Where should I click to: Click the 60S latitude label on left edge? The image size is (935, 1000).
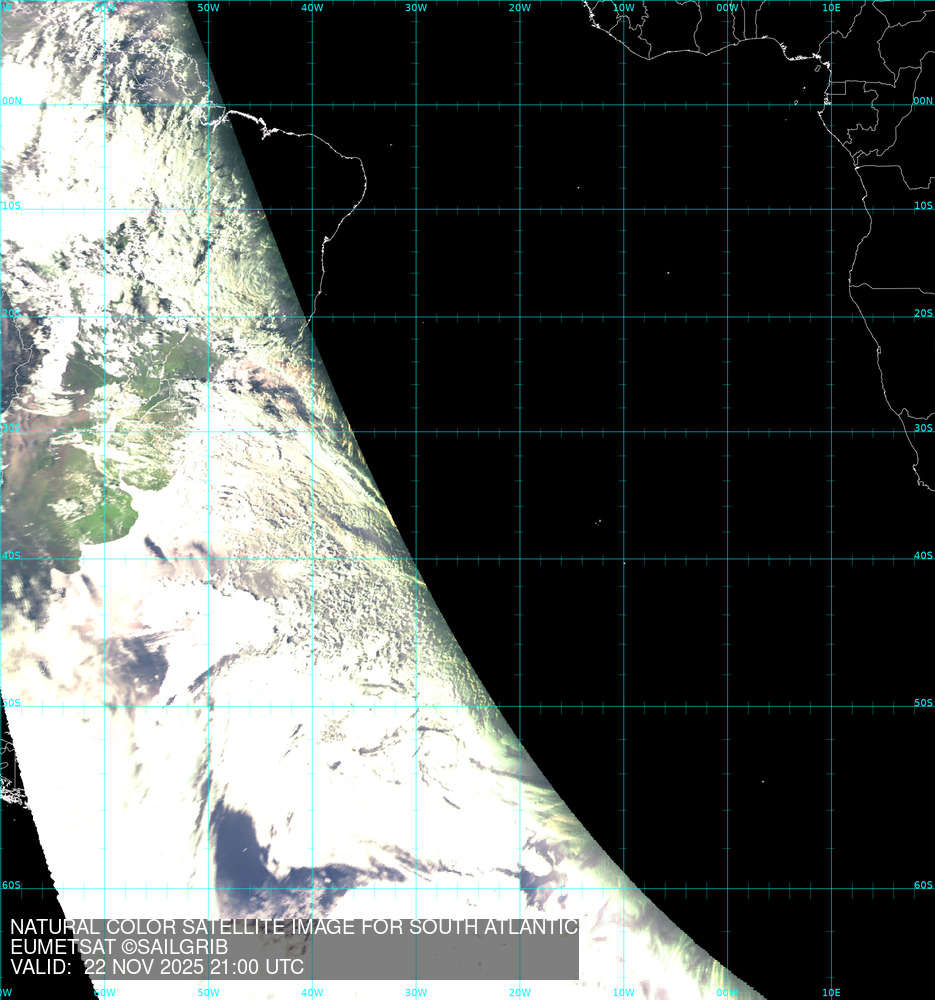(12, 885)
